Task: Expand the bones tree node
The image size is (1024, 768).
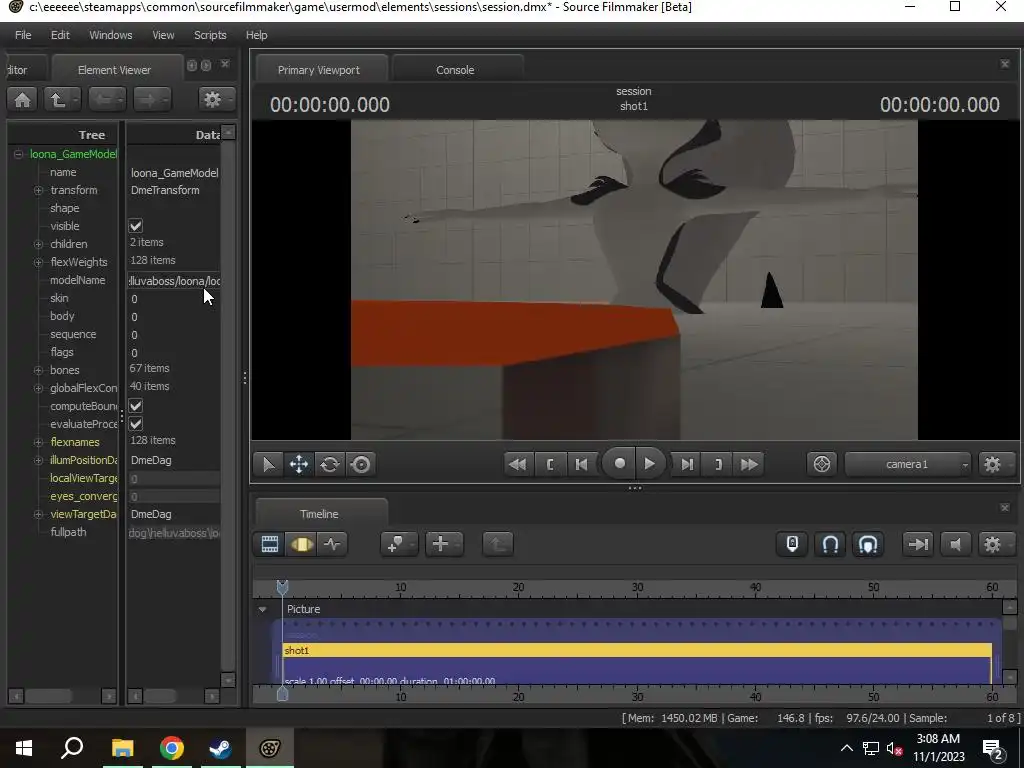Action: pos(39,370)
